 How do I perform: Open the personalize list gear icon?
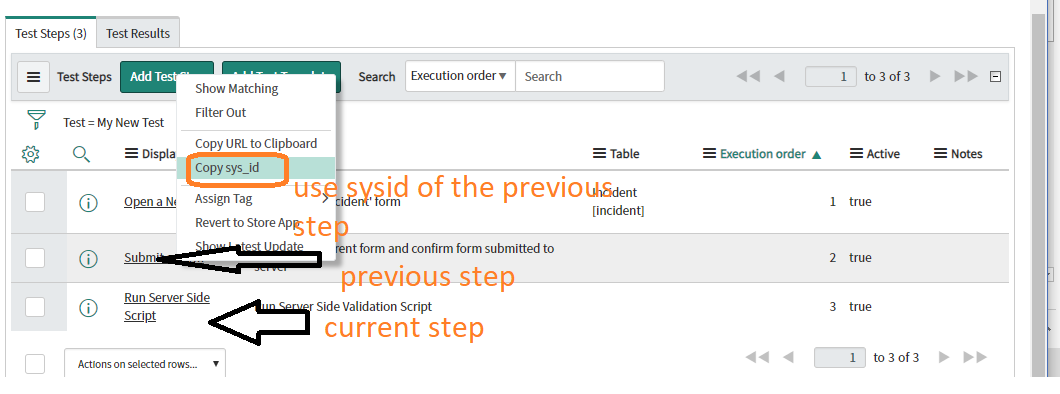(x=30, y=154)
